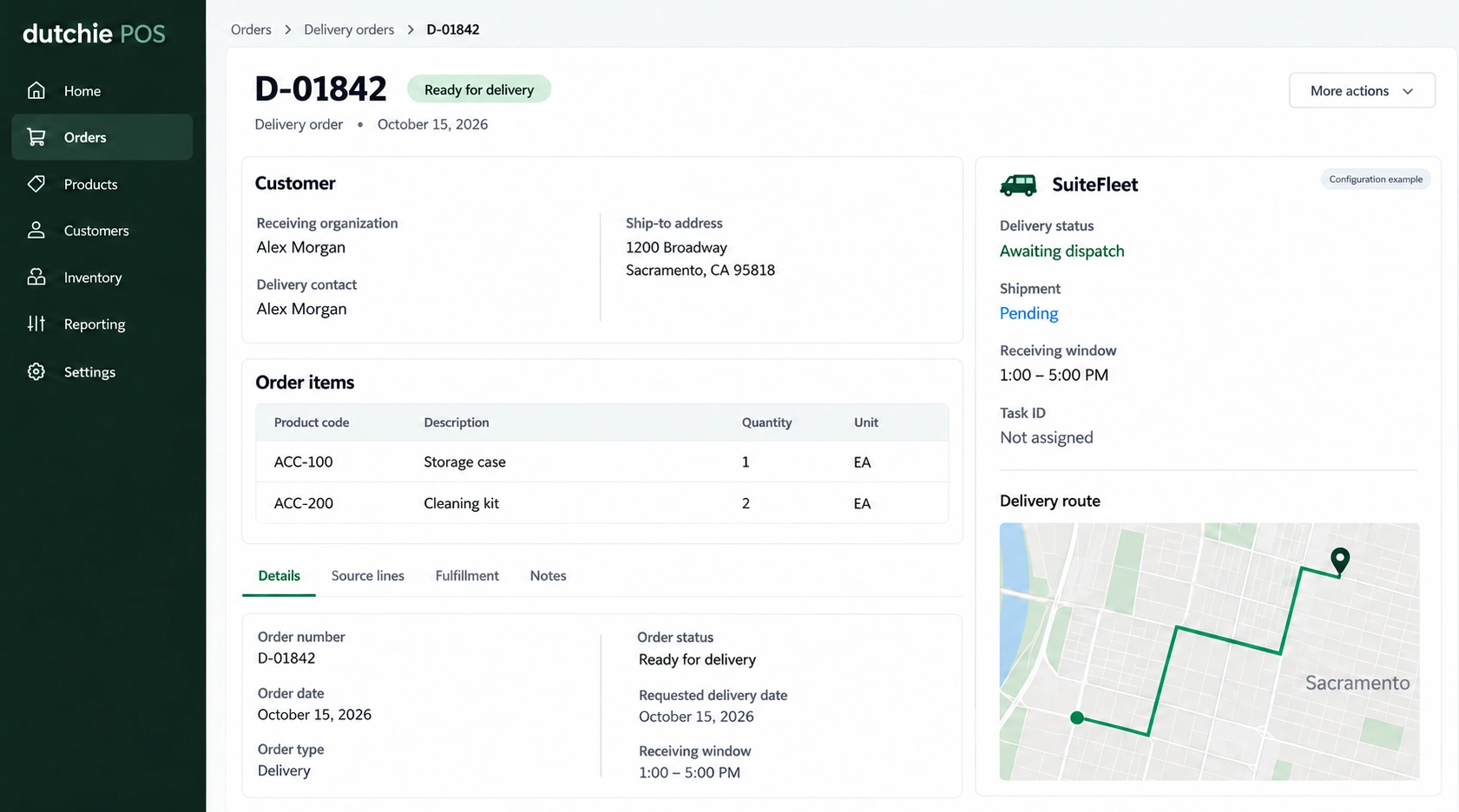
Task: Click the 1200 Broadway address line
Action: [676, 247]
